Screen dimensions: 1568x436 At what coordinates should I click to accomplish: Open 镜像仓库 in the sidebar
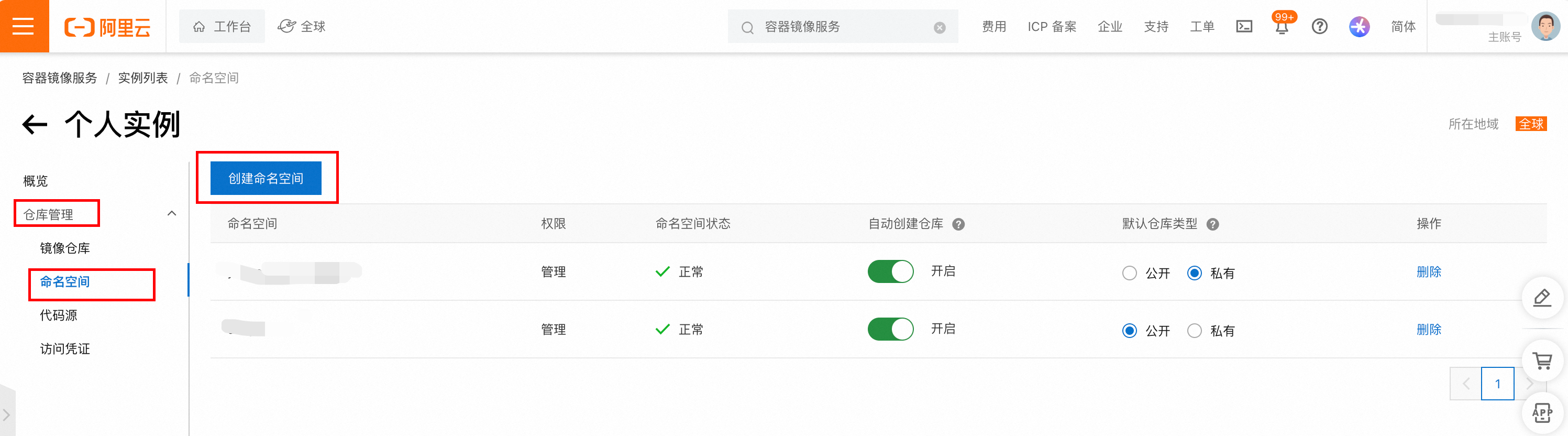[65, 248]
